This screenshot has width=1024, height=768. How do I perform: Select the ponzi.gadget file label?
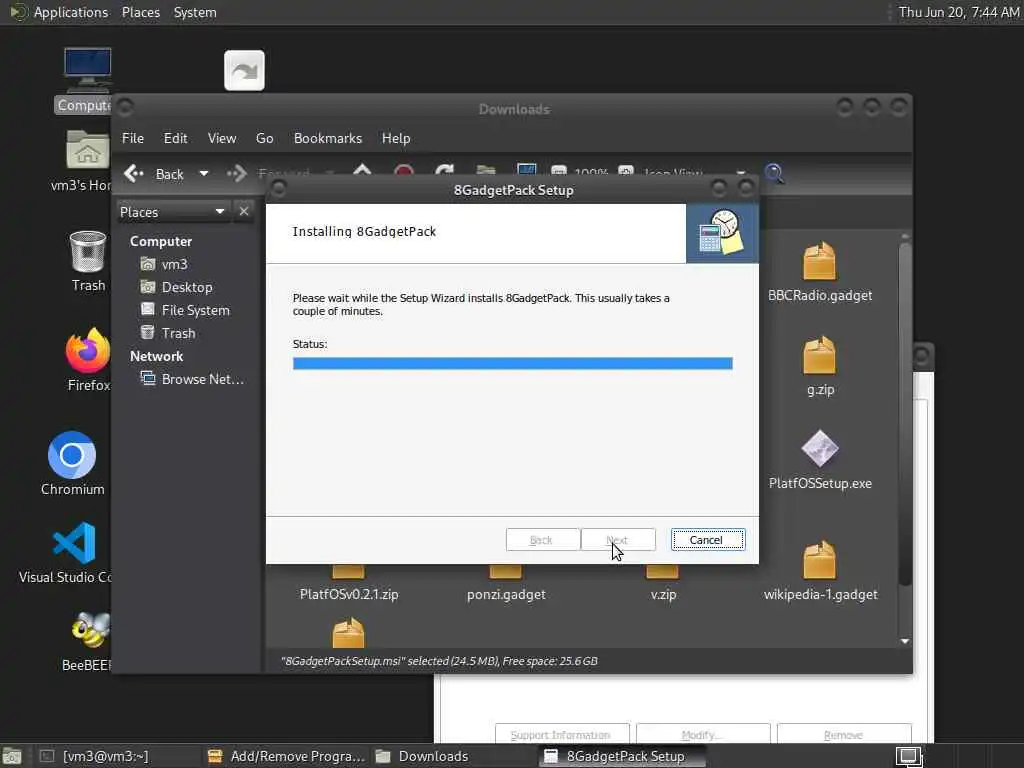(506, 594)
